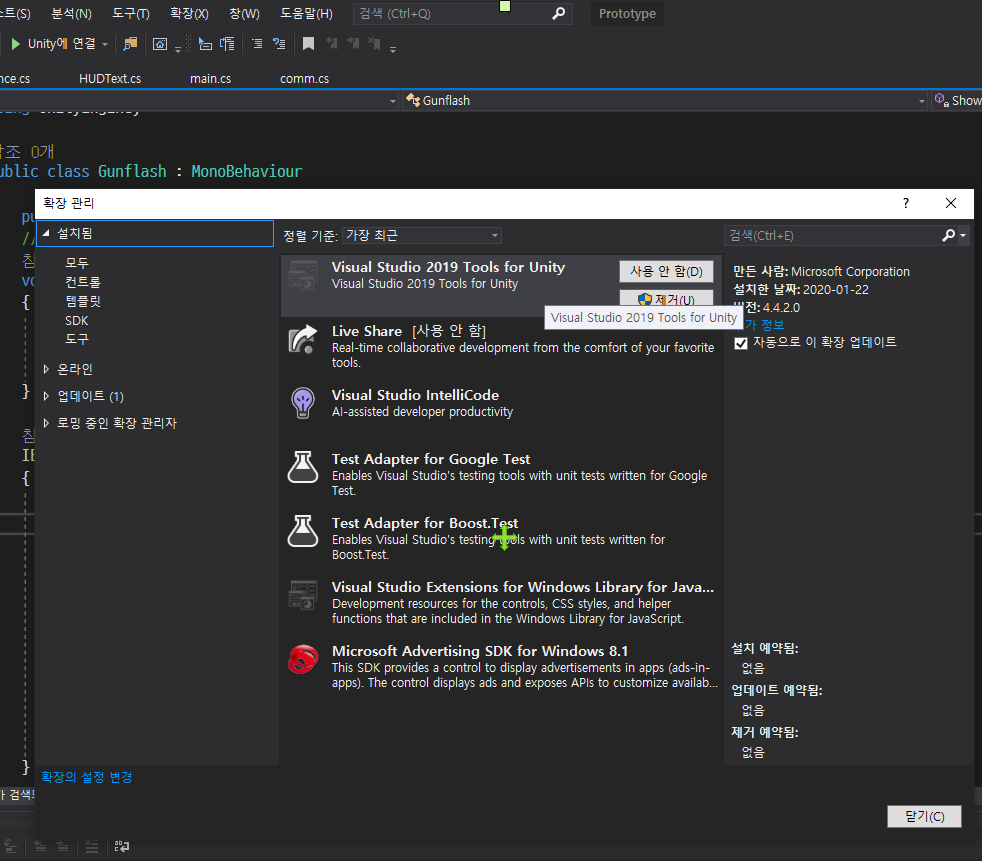Click the parameter info icon on the toolbar
982x861 pixels.
pyautogui.click(x=227, y=44)
